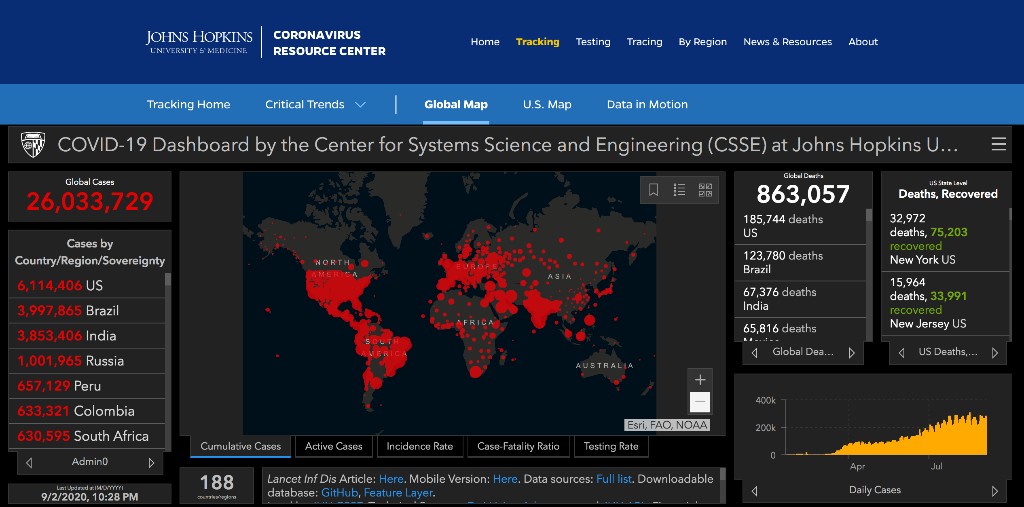Open the dashboard hamburger menu
This screenshot has height=507, width=1024.
[x=999, y=144]
